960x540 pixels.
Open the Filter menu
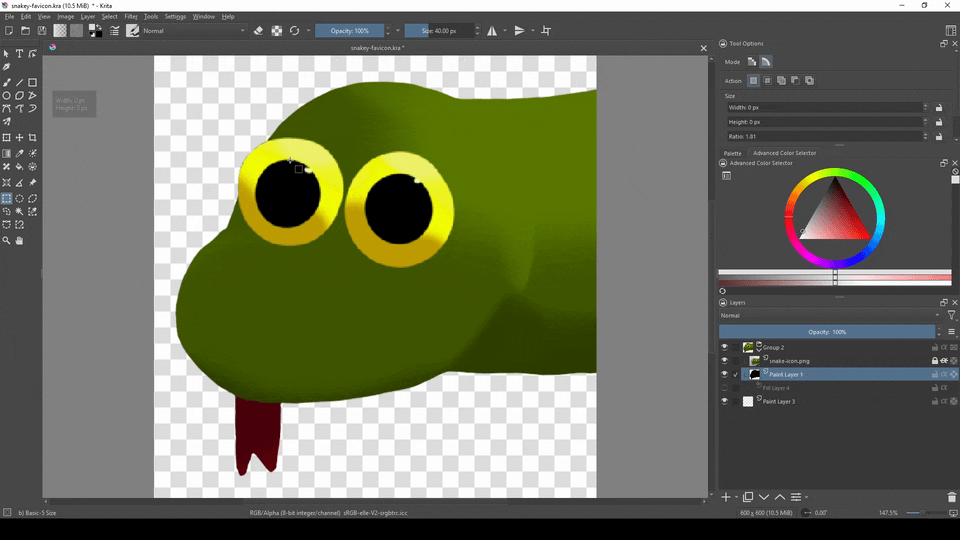pos(130,17)
